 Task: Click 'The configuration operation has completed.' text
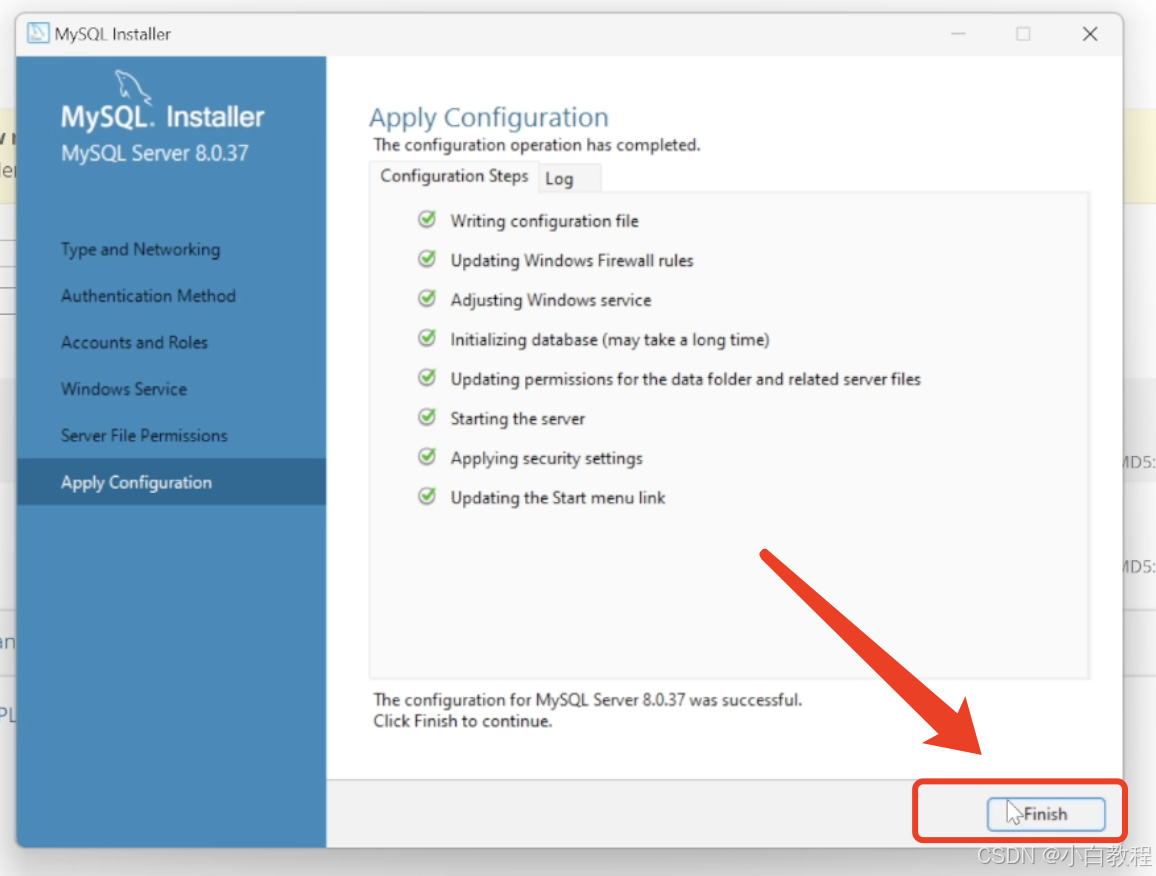[x=537, y=145]
